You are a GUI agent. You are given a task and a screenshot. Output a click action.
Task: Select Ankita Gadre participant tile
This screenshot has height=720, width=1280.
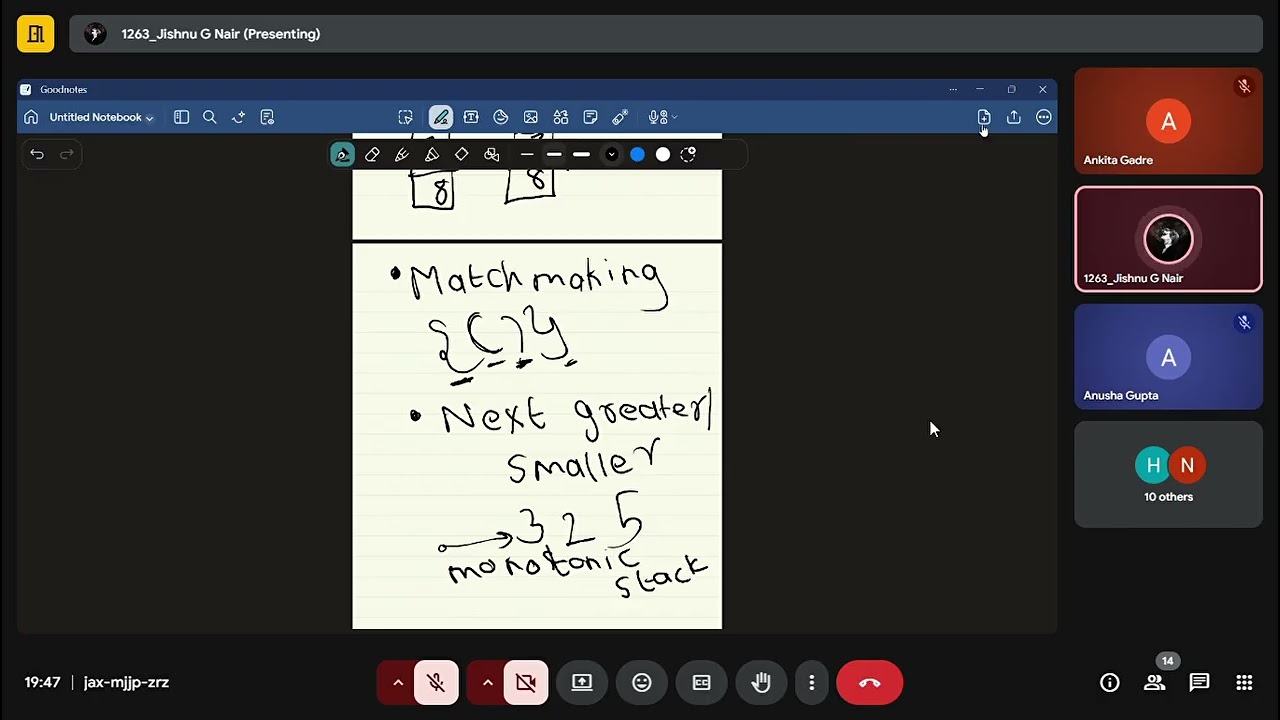pos(1168,121)
